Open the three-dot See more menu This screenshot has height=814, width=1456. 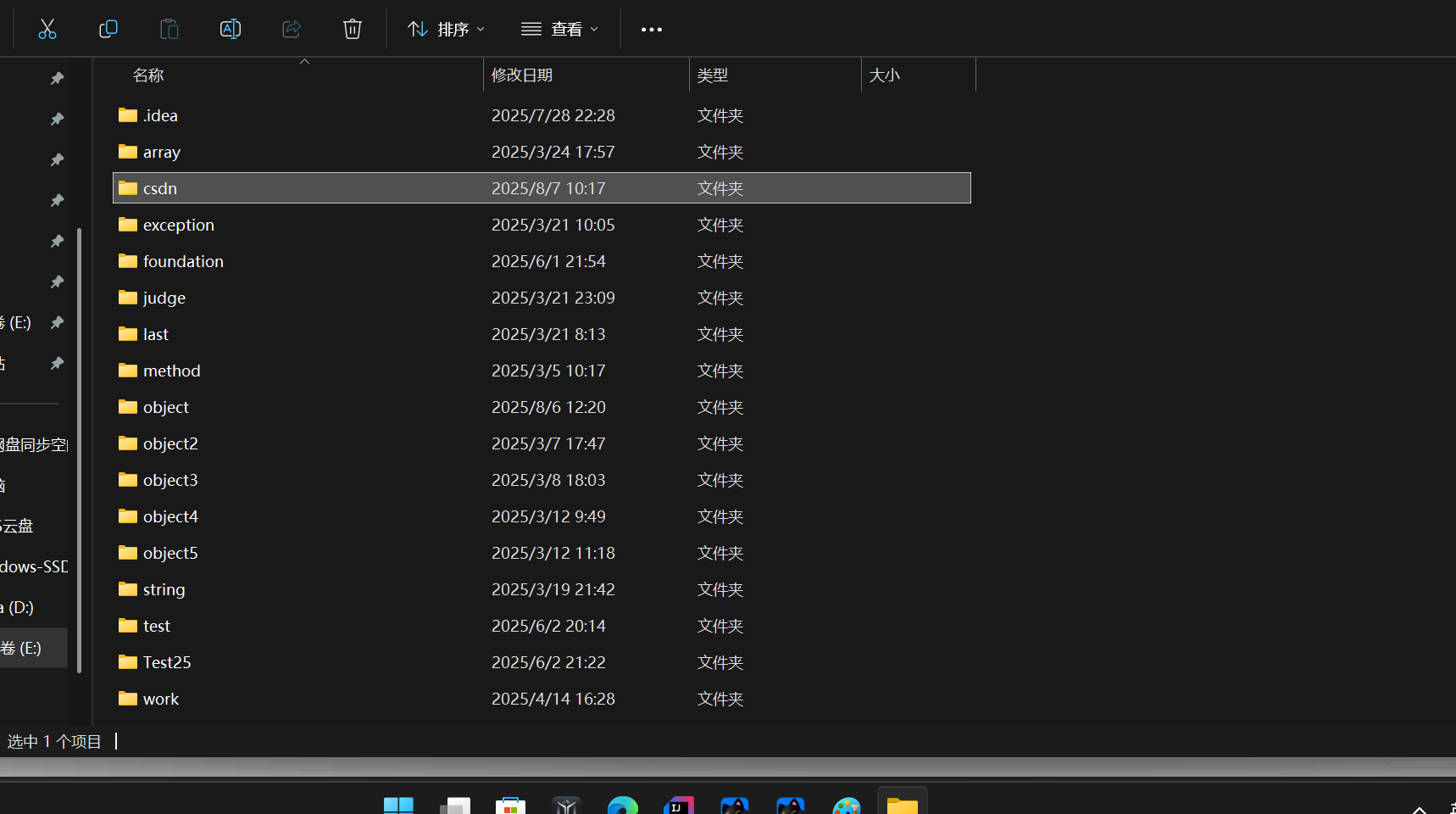tap(652, 29)
